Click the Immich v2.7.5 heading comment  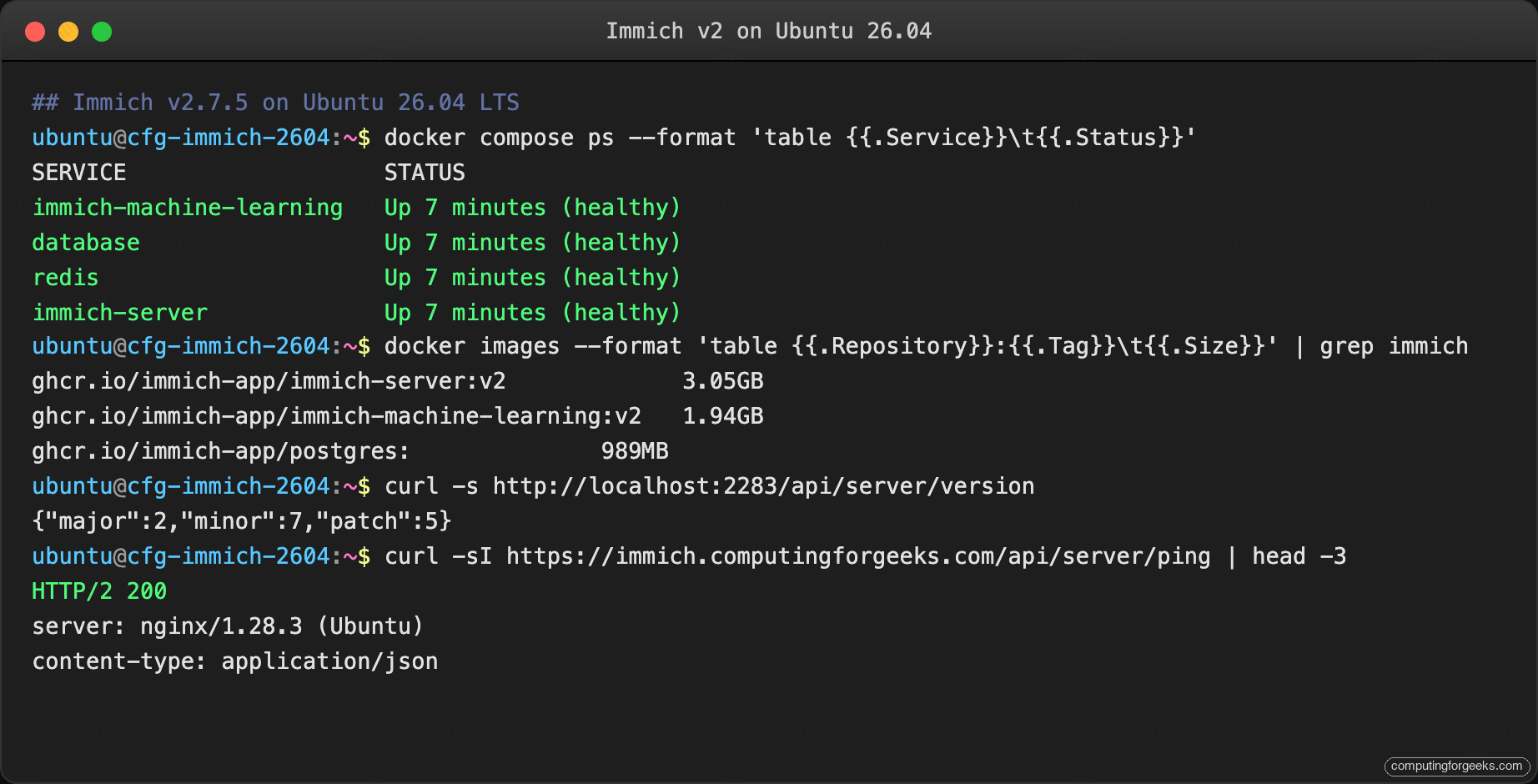pyautogui.click(x=275, y=101)
